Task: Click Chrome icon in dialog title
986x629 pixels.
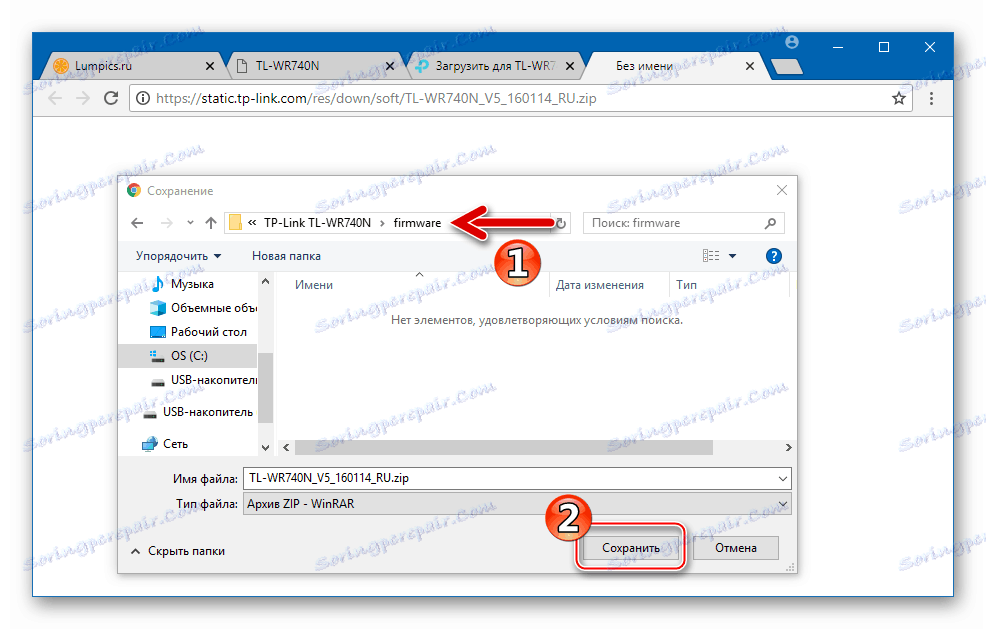Action: pos(134,190)
